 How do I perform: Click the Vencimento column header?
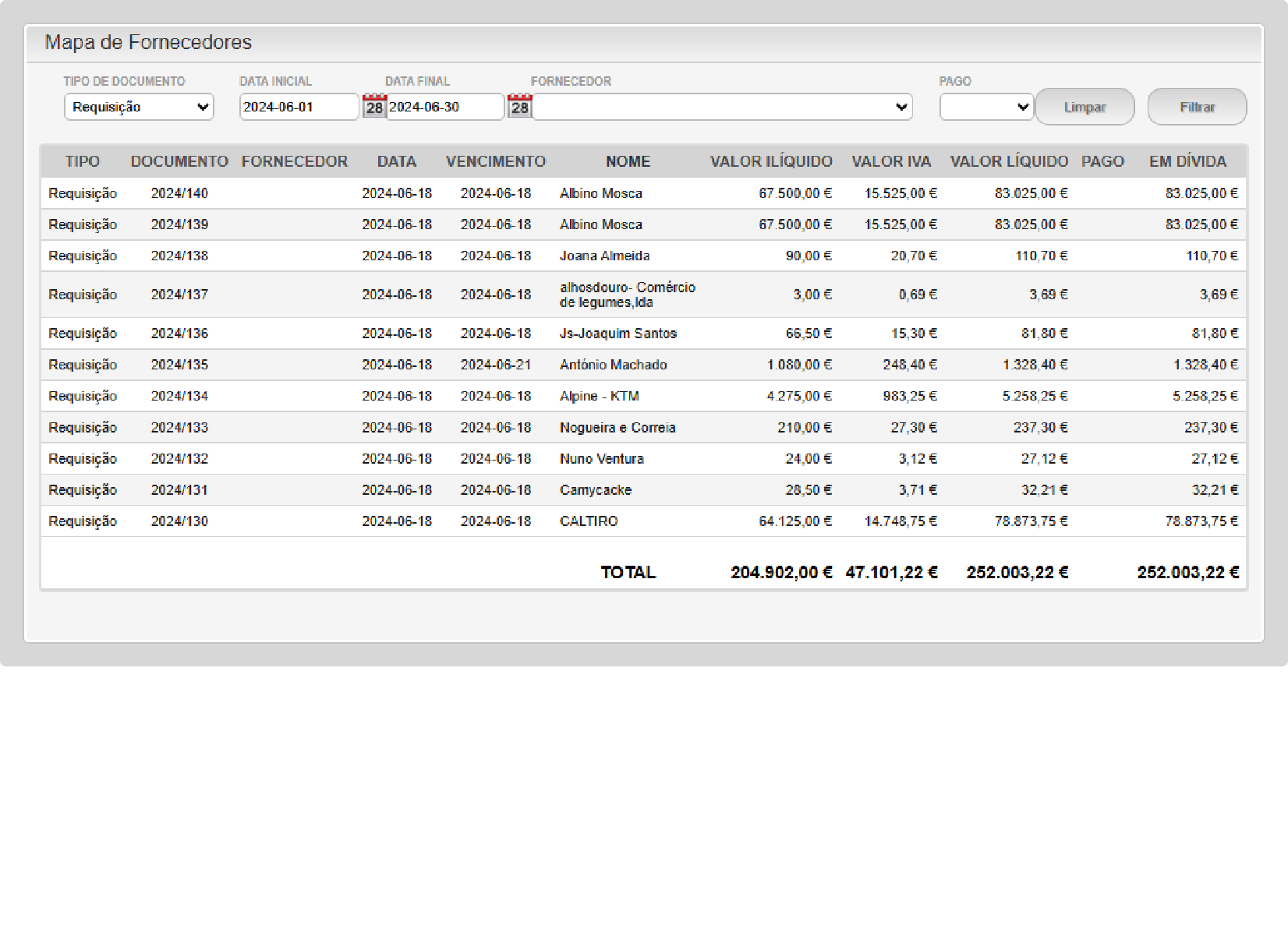point(496,161)
